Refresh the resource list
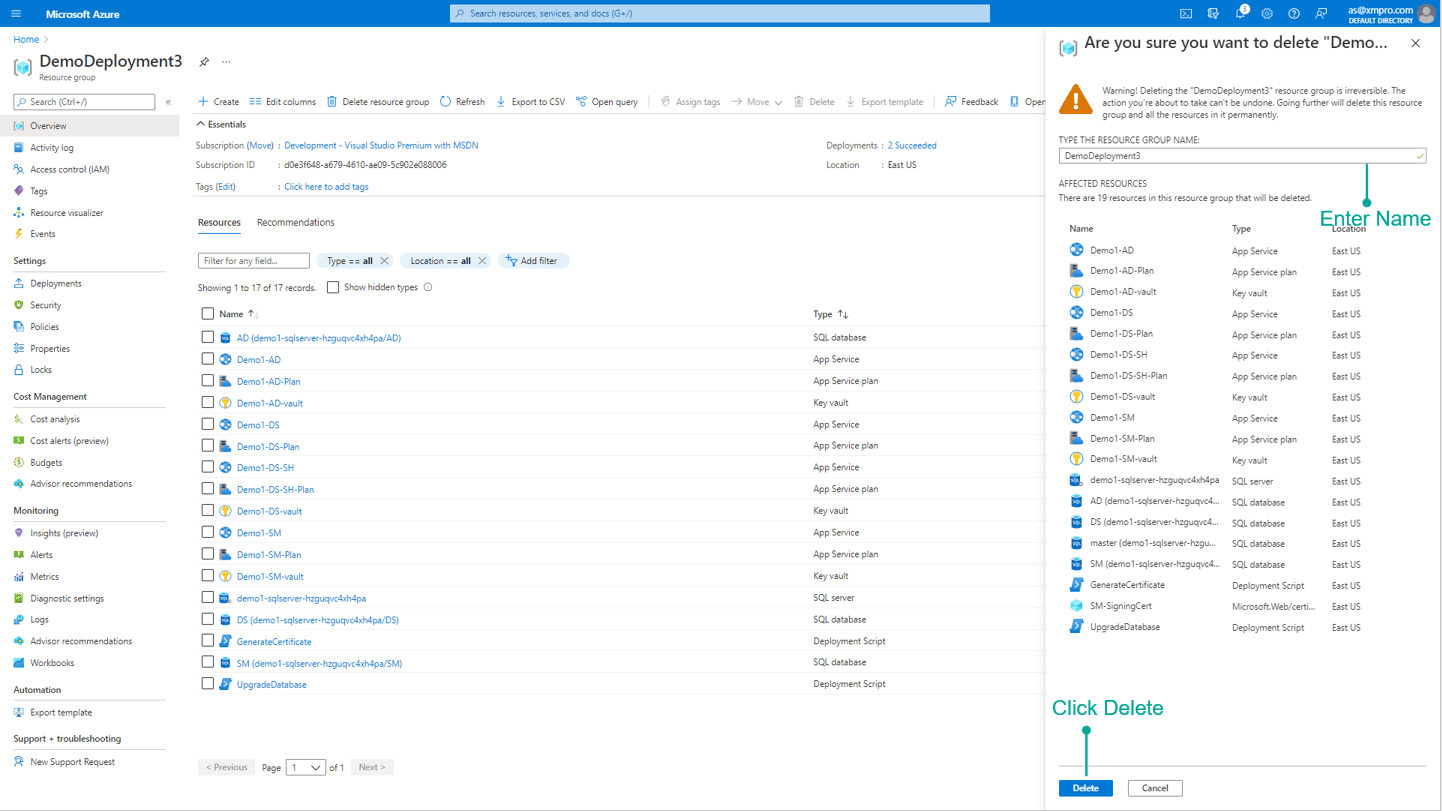 coord(462,102)
